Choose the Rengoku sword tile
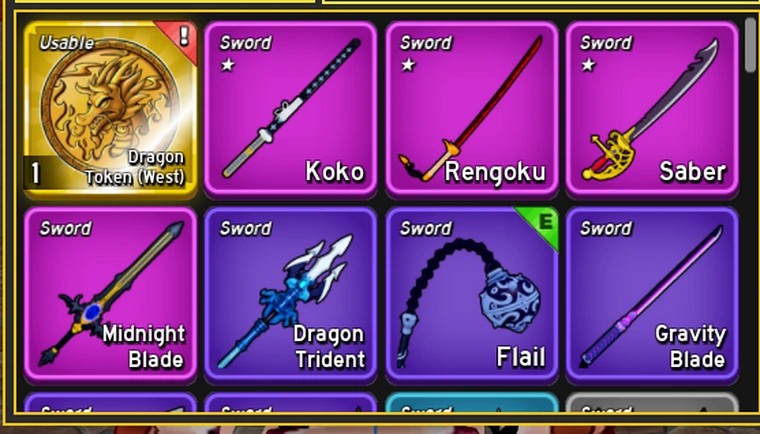760x434 pixels. [472, 109]
